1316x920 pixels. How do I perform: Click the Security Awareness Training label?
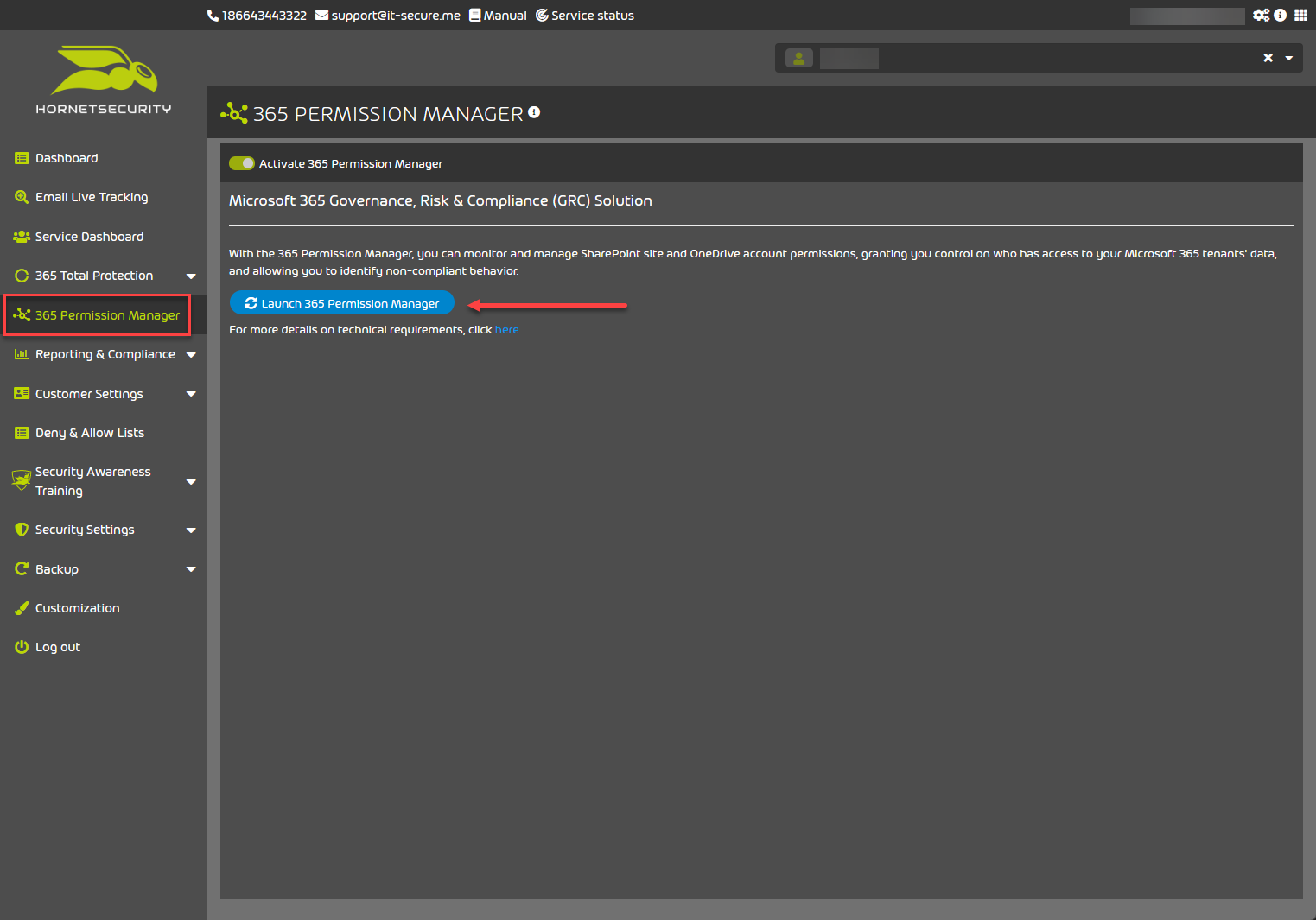[x=93, y=481]
